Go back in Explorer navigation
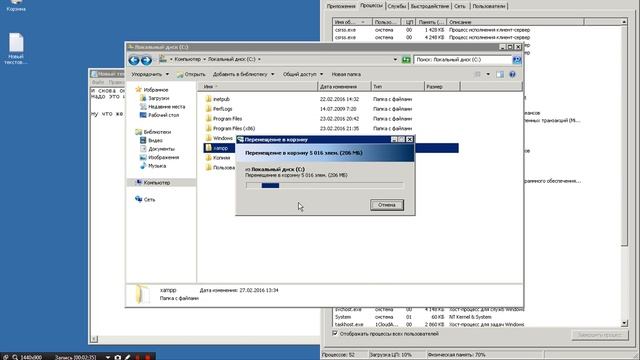The height and width of the screenshot is (360, 640). tap(134, 60)
